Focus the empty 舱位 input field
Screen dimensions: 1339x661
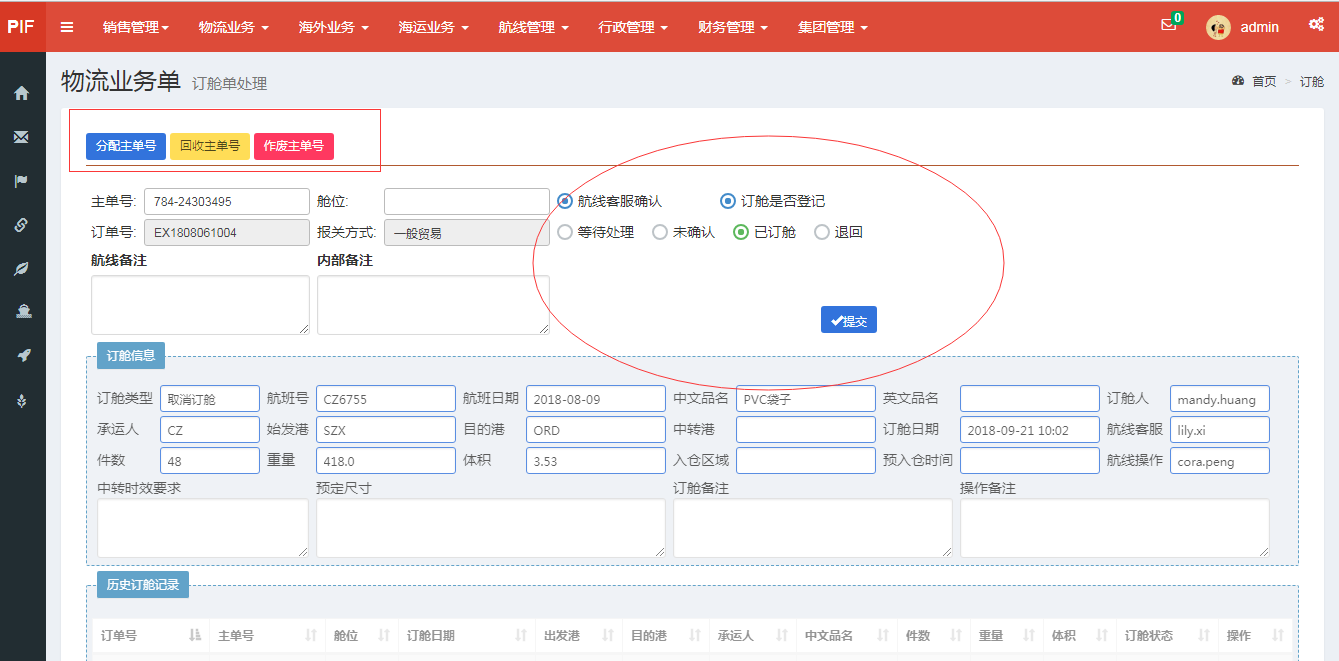467,202
